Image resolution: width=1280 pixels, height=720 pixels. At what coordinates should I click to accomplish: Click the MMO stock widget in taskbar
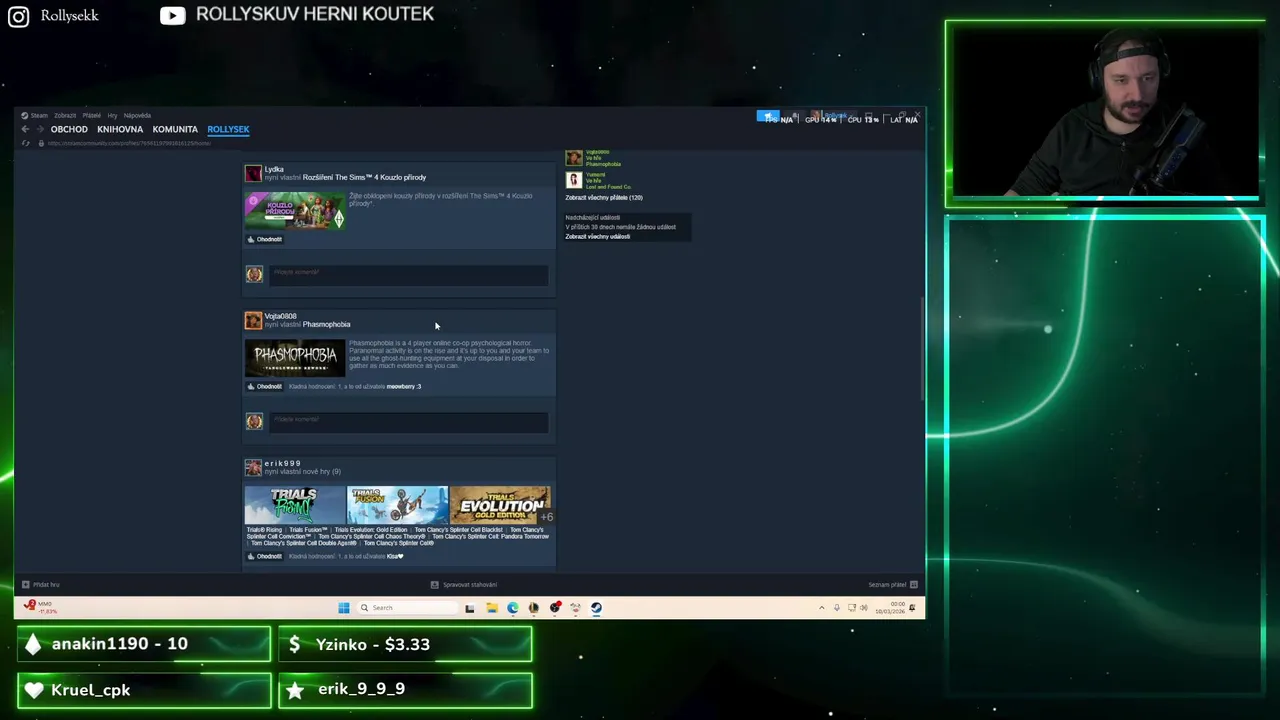(40, 607)
